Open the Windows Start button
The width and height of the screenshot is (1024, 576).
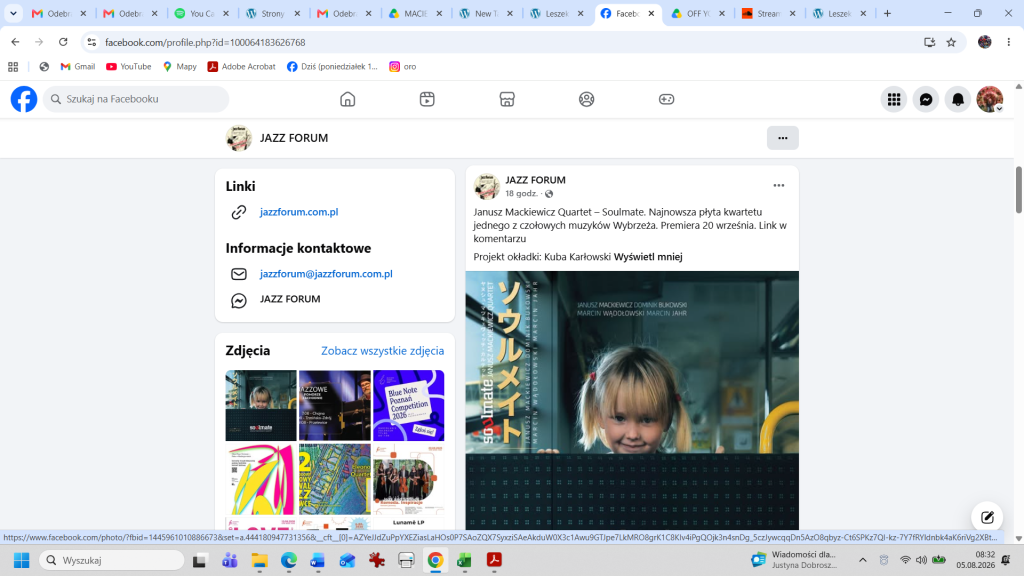[22, 560]
